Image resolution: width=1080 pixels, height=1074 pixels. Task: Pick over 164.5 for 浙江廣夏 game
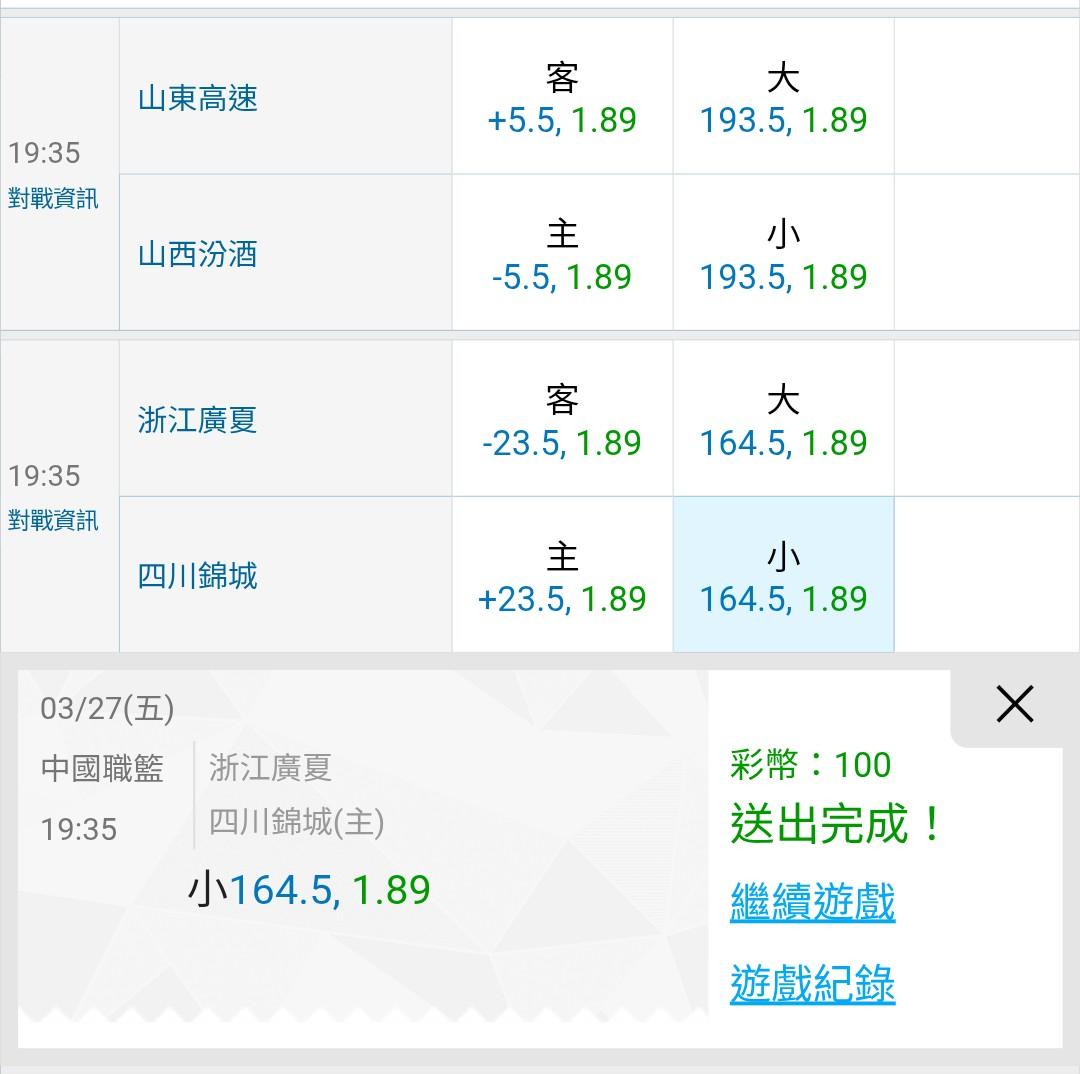tap(783, 420)
